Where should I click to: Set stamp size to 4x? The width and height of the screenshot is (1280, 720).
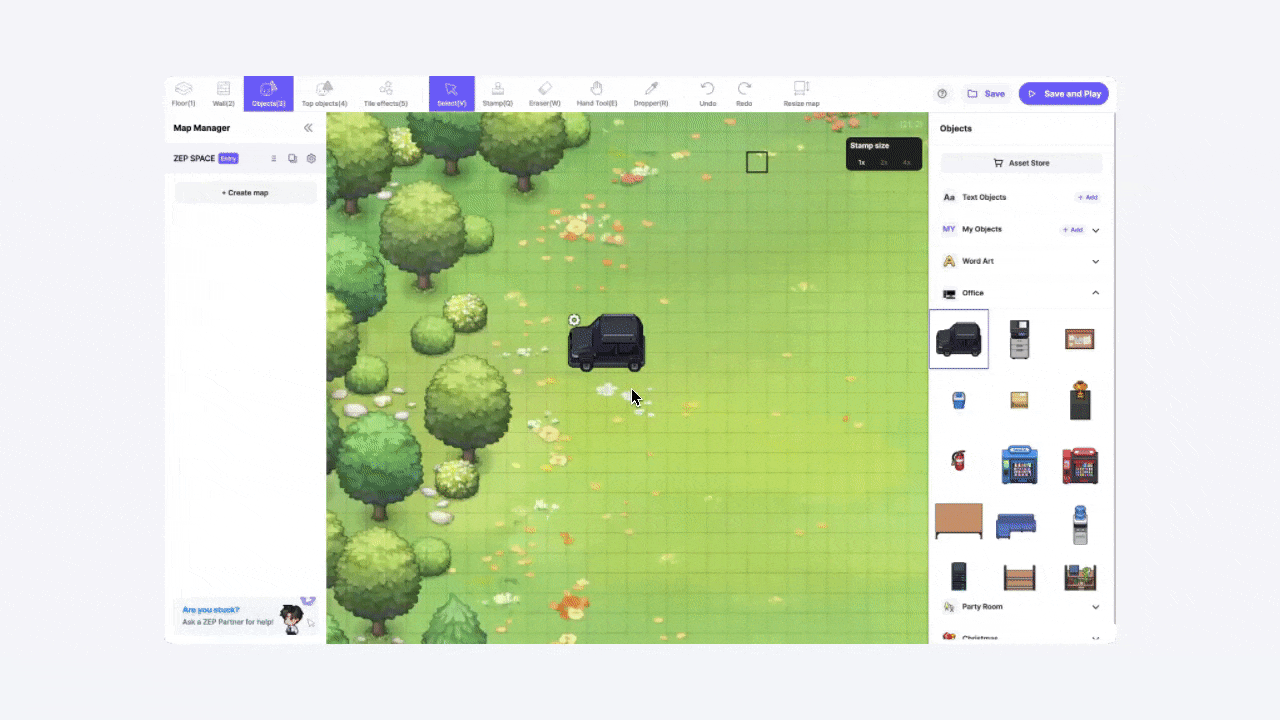(x=906, y=162)
